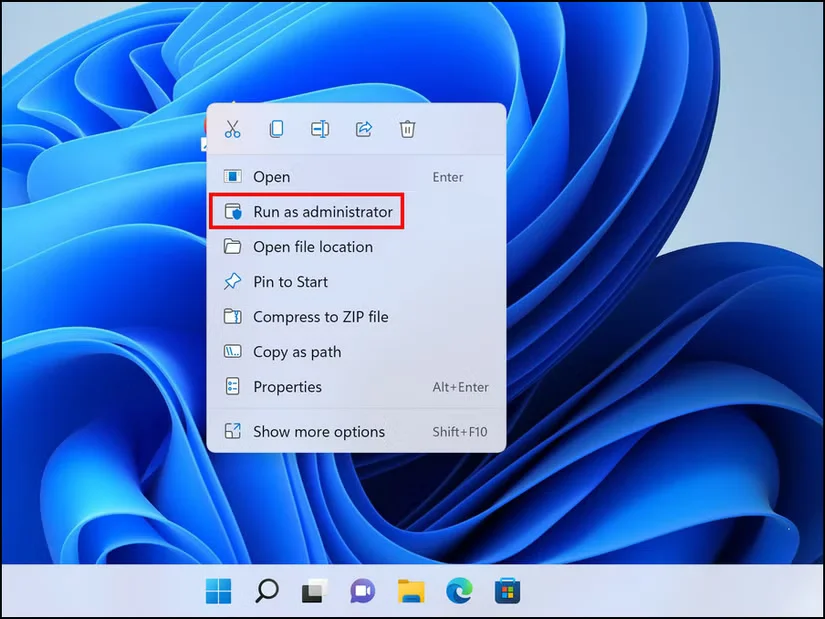Click the Windows Start button
Viewport: 825px width, 619px height.
[220, 591]
